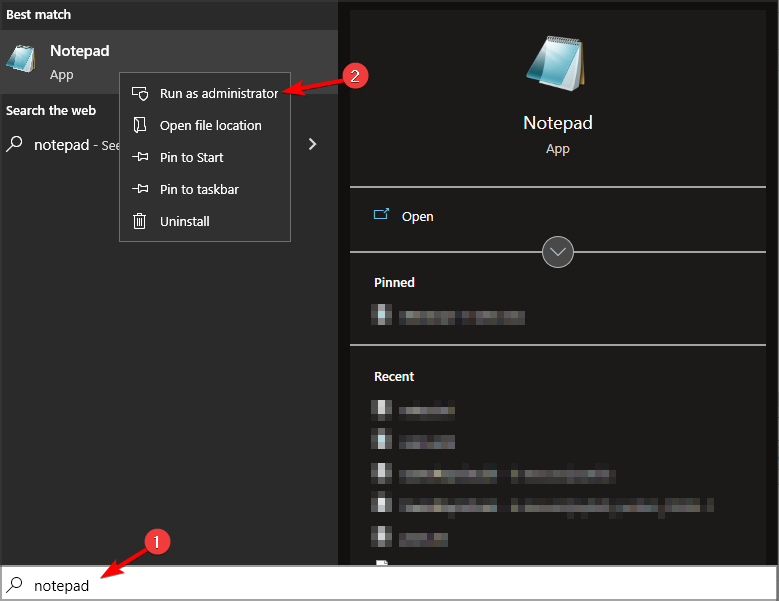Image resolution: width=779 pixels, height=601 pixels.
Task: Select Pin to taskbar option
Action: [x=205, y=189]
